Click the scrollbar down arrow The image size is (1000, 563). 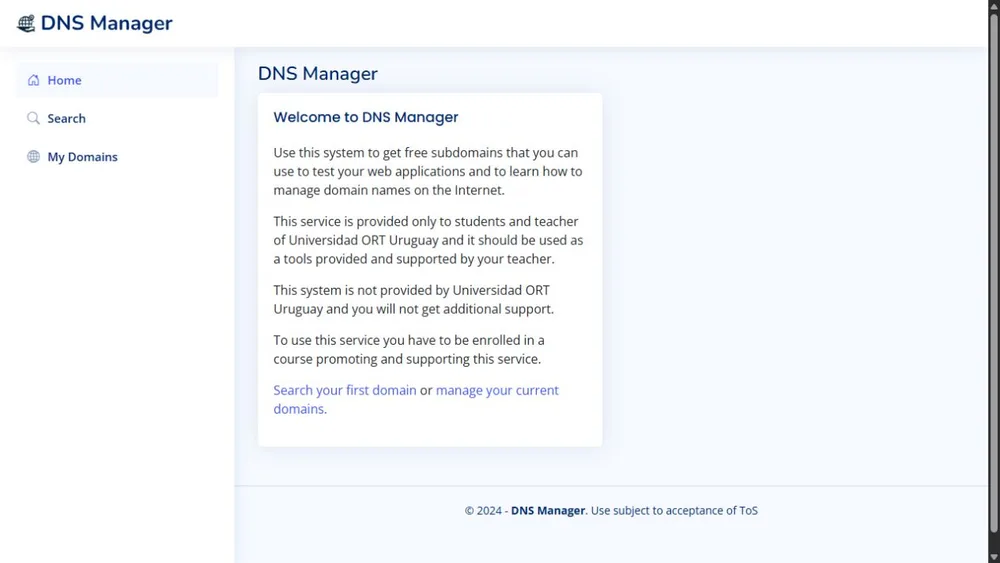[994, 557]
